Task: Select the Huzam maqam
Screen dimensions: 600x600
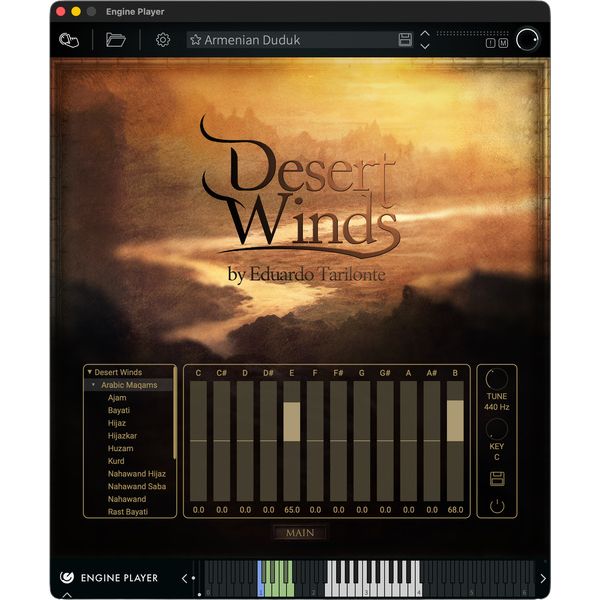Action: click(x=121, y=448)
